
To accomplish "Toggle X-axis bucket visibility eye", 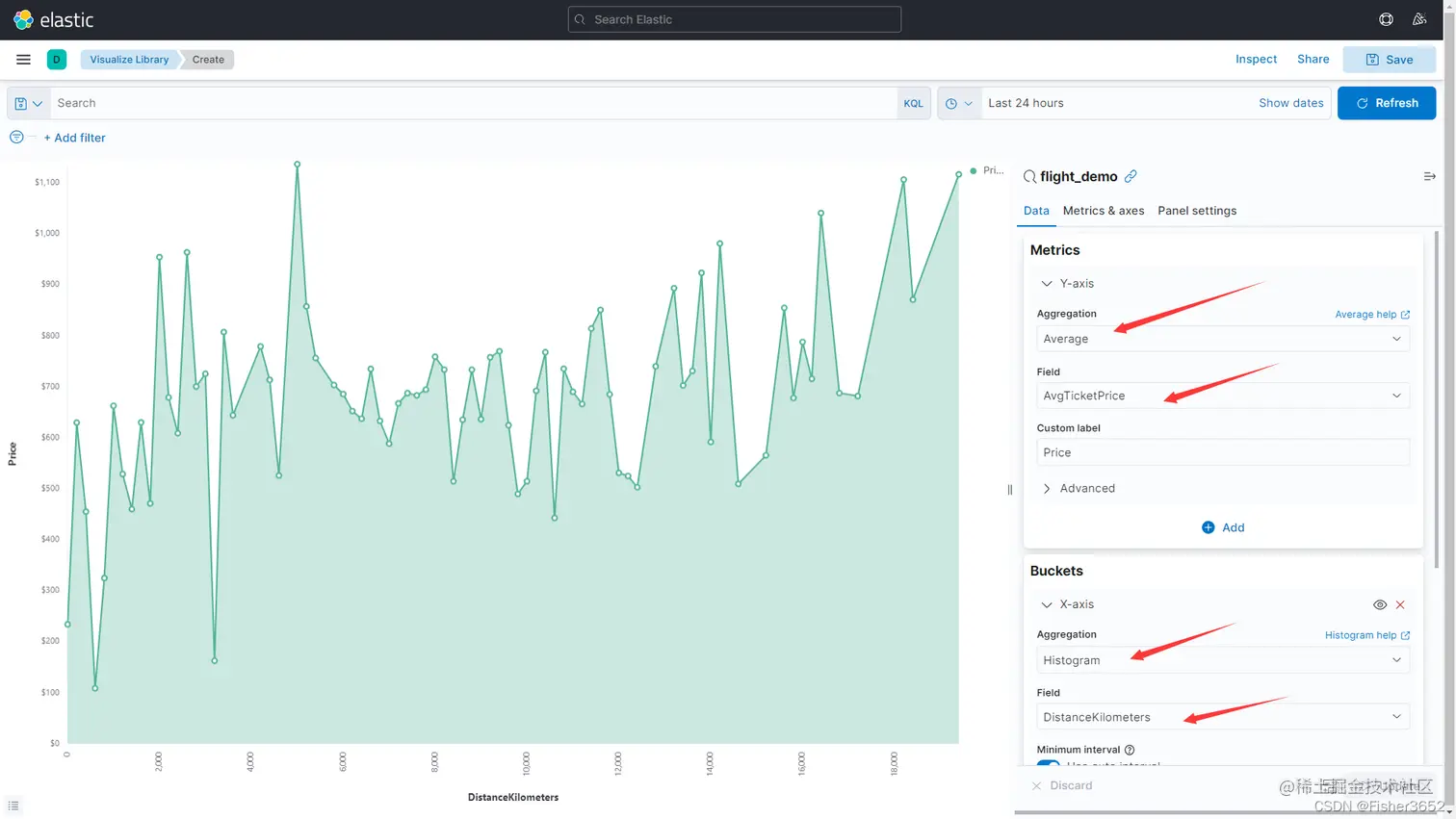I will click(x=1379, y=604).
